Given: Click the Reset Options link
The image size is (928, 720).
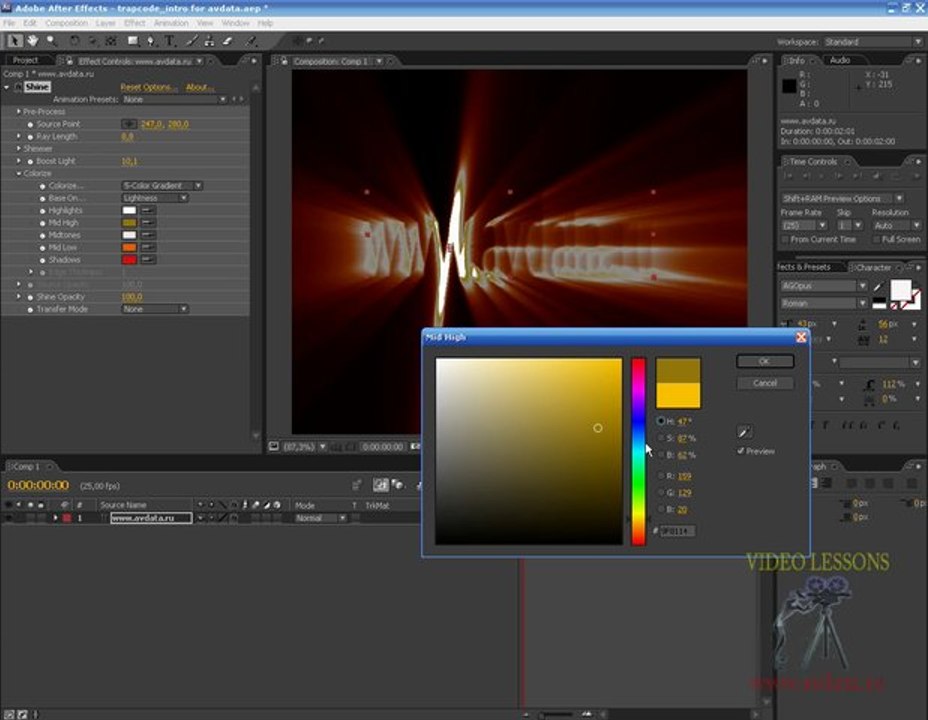Looking at the screenshot, I should [148, 87].
